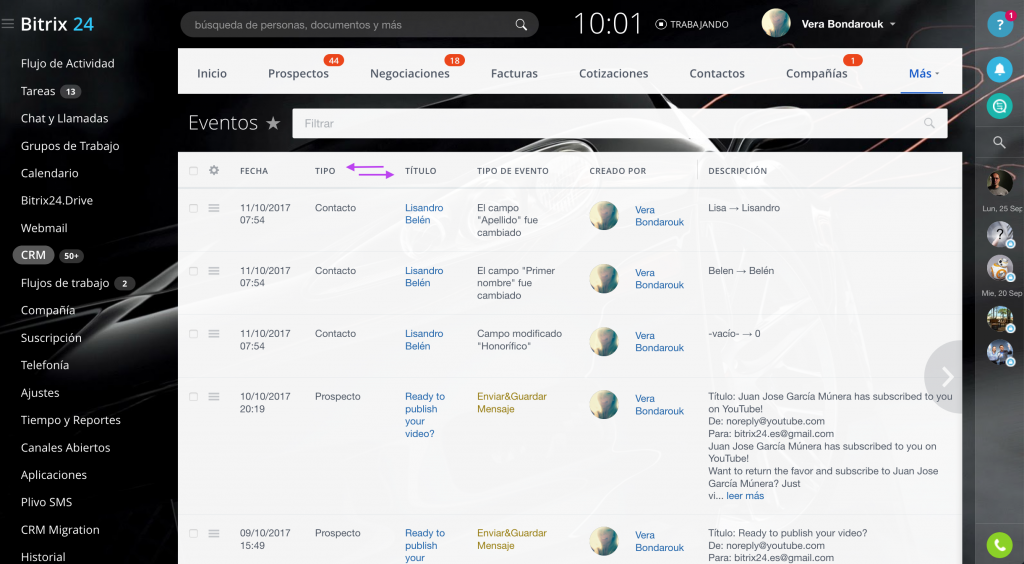The width and height of the screenshot is (1024, 564).
Task: Open the TRABAJANDO work status control
Action: click(x=692, y=24)
